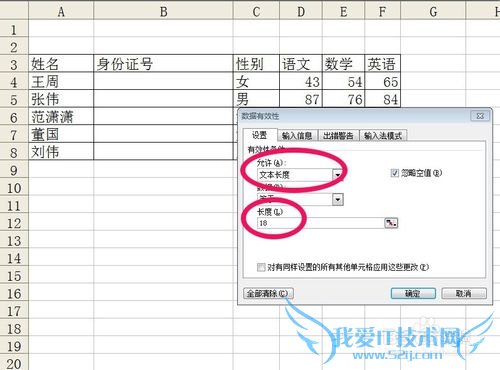Click the score cell 76
Viewport: 500px width, 370px height.
(343, 99)
